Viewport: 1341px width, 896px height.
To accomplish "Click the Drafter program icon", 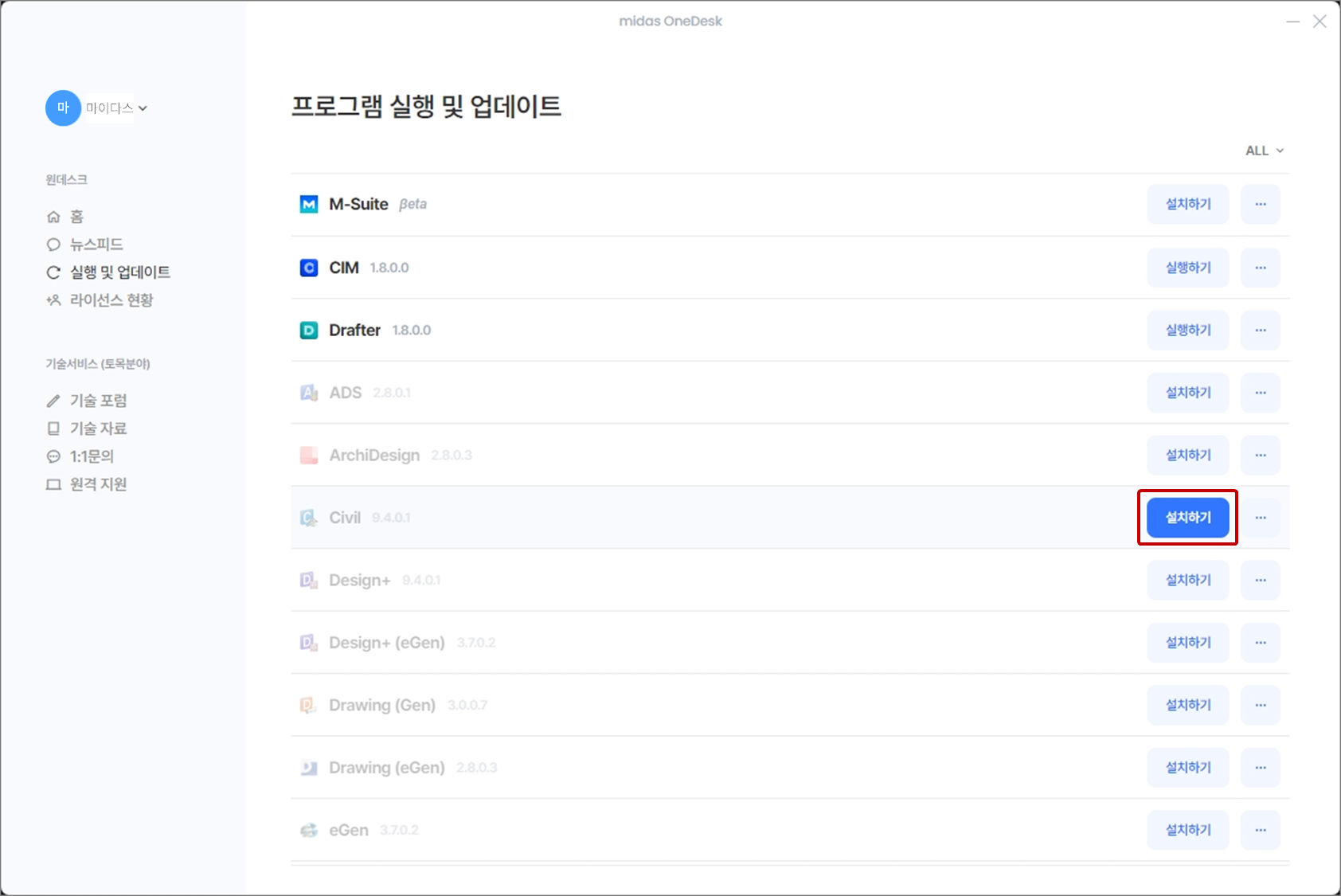I will point(309,330).
